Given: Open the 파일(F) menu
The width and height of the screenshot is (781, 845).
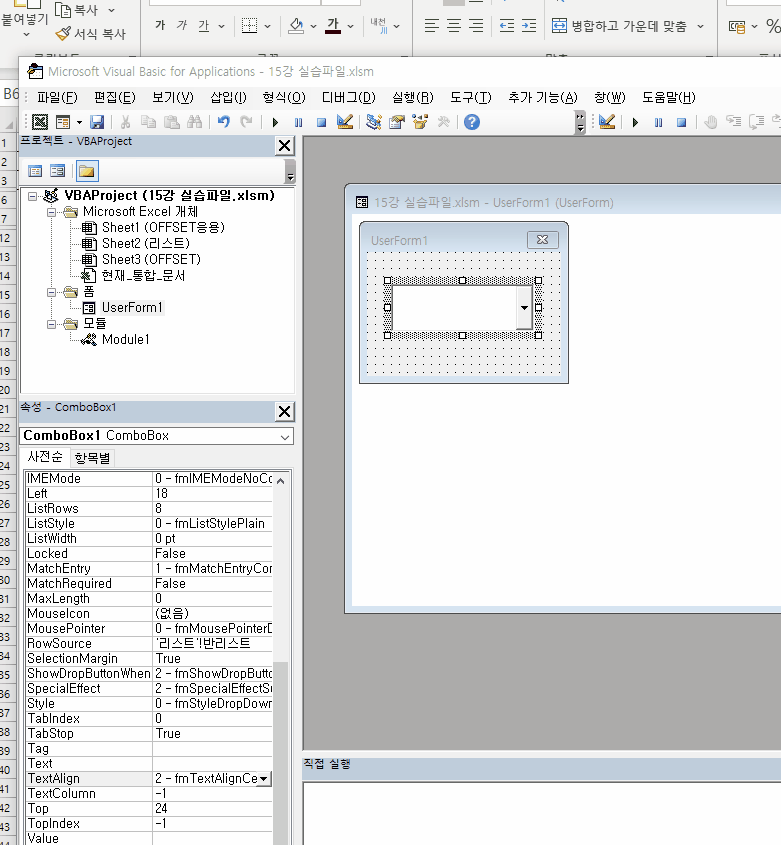Looking at the screenshot, I should [x=57, y=98].
